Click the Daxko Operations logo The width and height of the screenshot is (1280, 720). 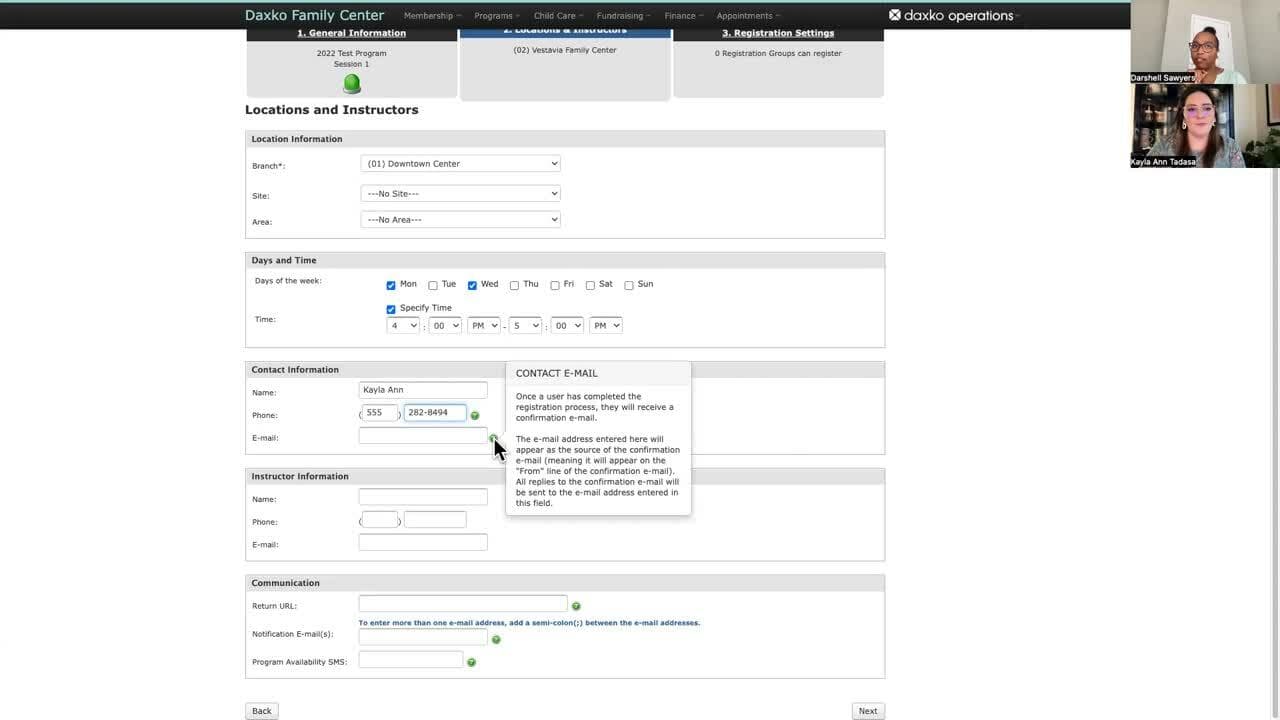click(x=951, y=15)
